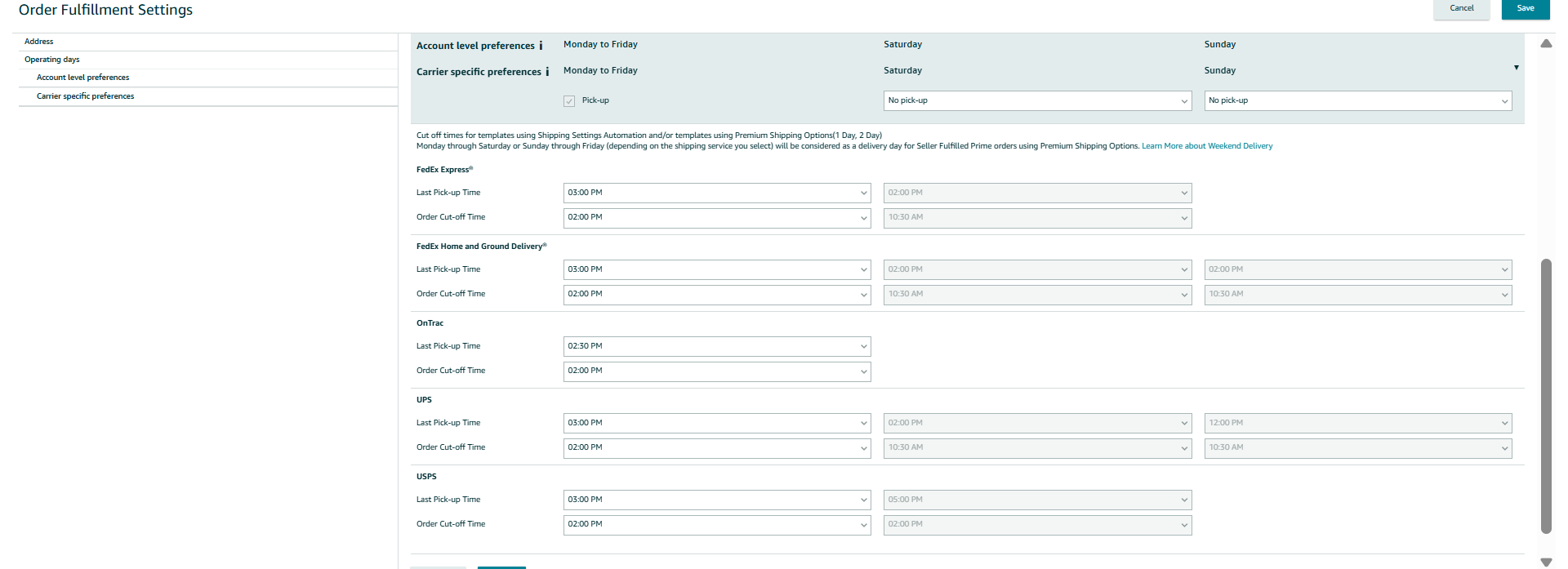Screen dimensions: 1568x569
Task: Go to Address in the side navigation
Action: 39,42
